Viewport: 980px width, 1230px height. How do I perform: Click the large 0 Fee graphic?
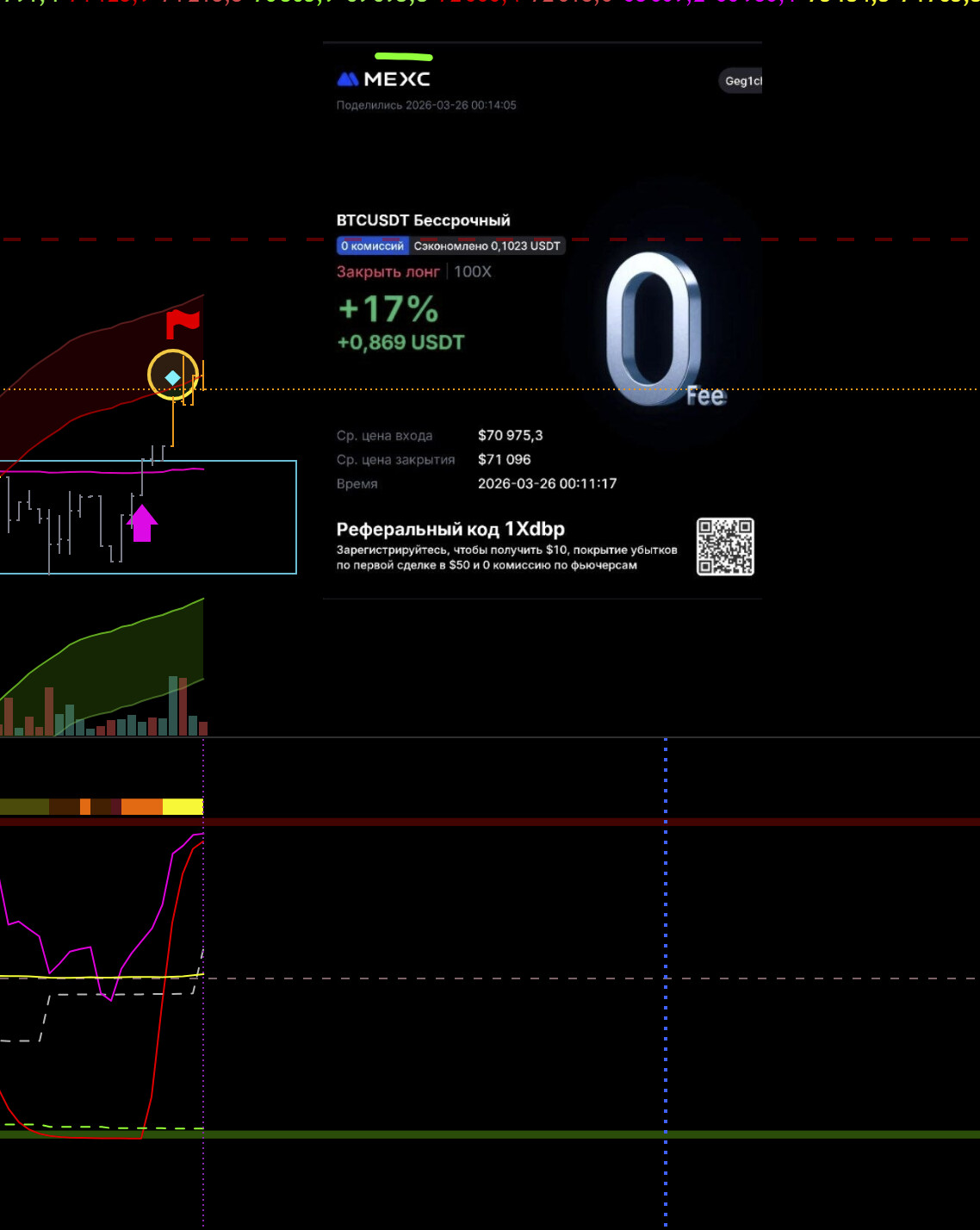coord(654,329)
